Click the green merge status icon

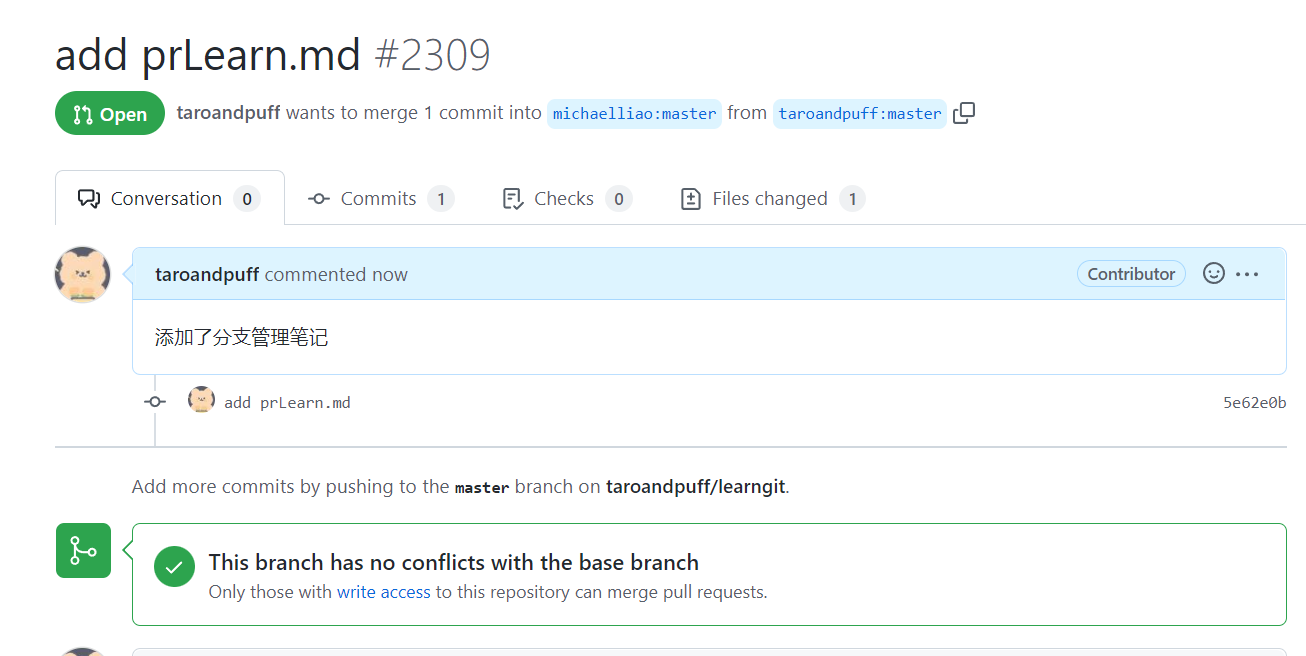pos(83,550)
